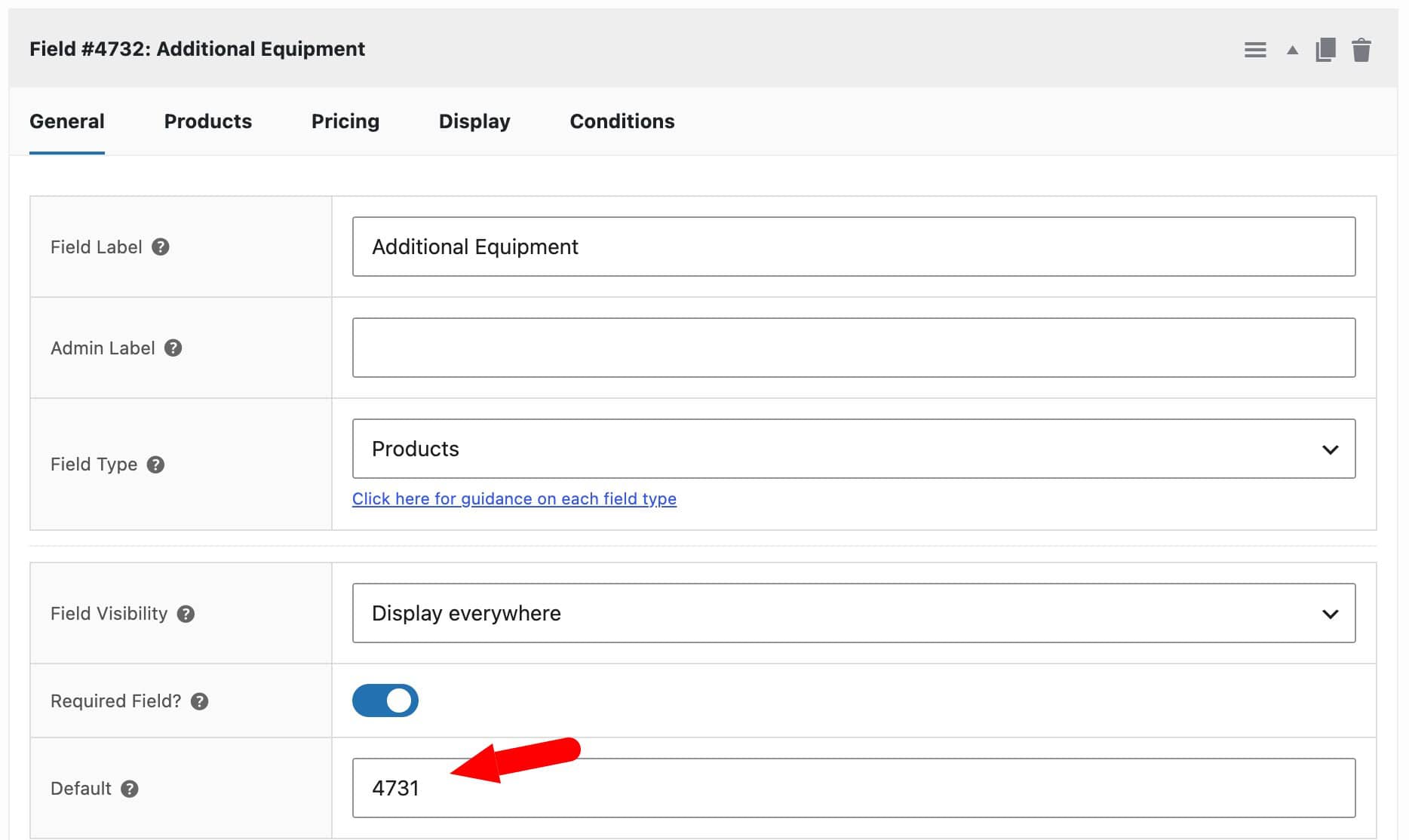Click the drag-reorder handle icon in field header
Image resolution: width=1409 pixels, height=840 pixels.
point(1255,51)
